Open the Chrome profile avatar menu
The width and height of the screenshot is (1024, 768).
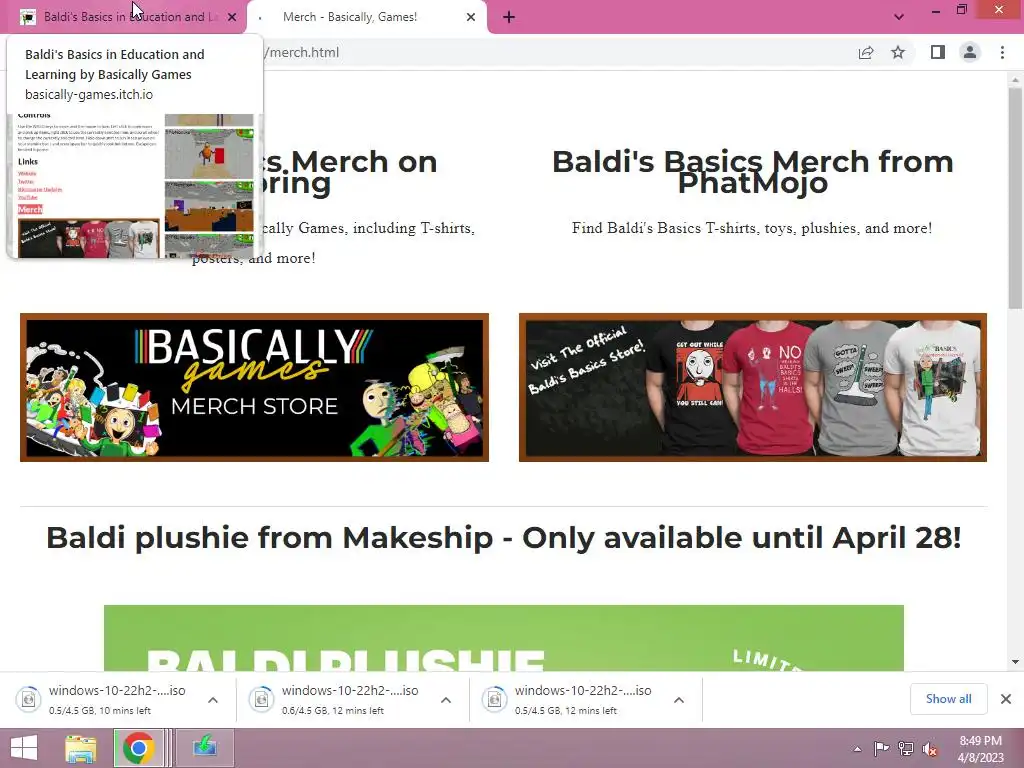970,52
